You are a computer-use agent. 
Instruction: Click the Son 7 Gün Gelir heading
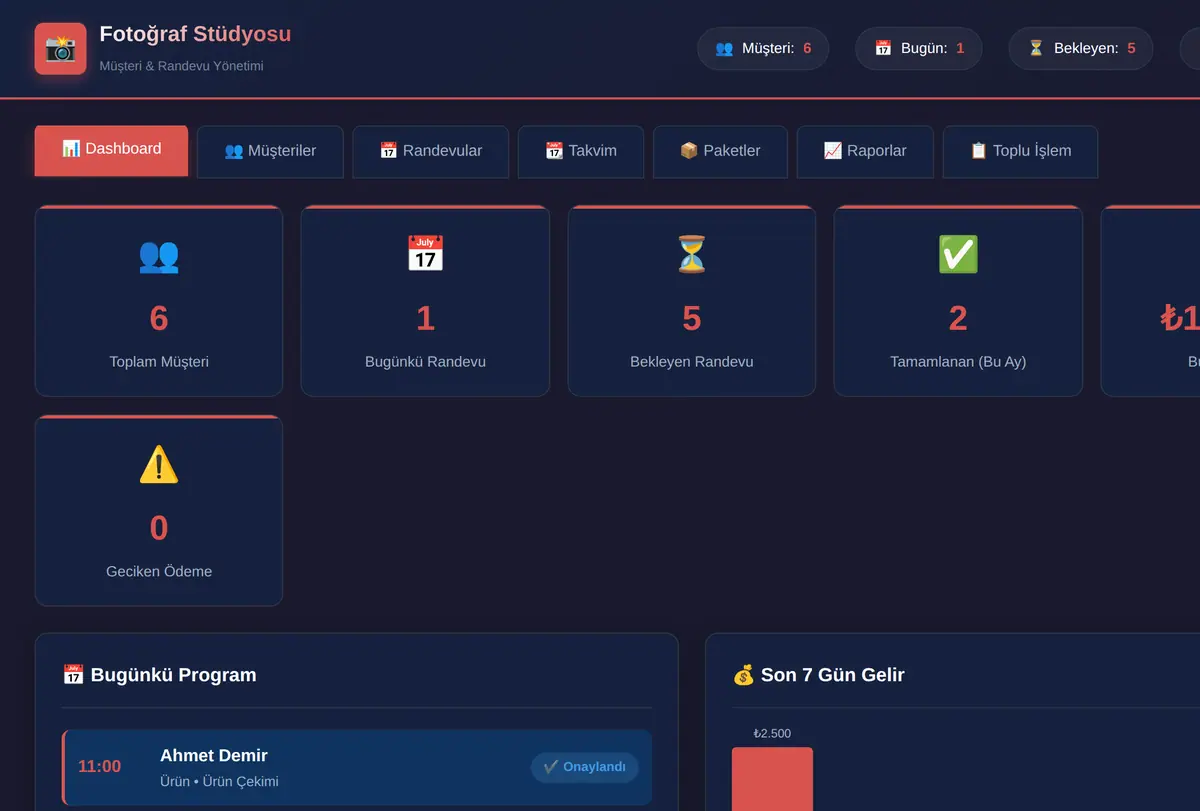click(832, 675)
